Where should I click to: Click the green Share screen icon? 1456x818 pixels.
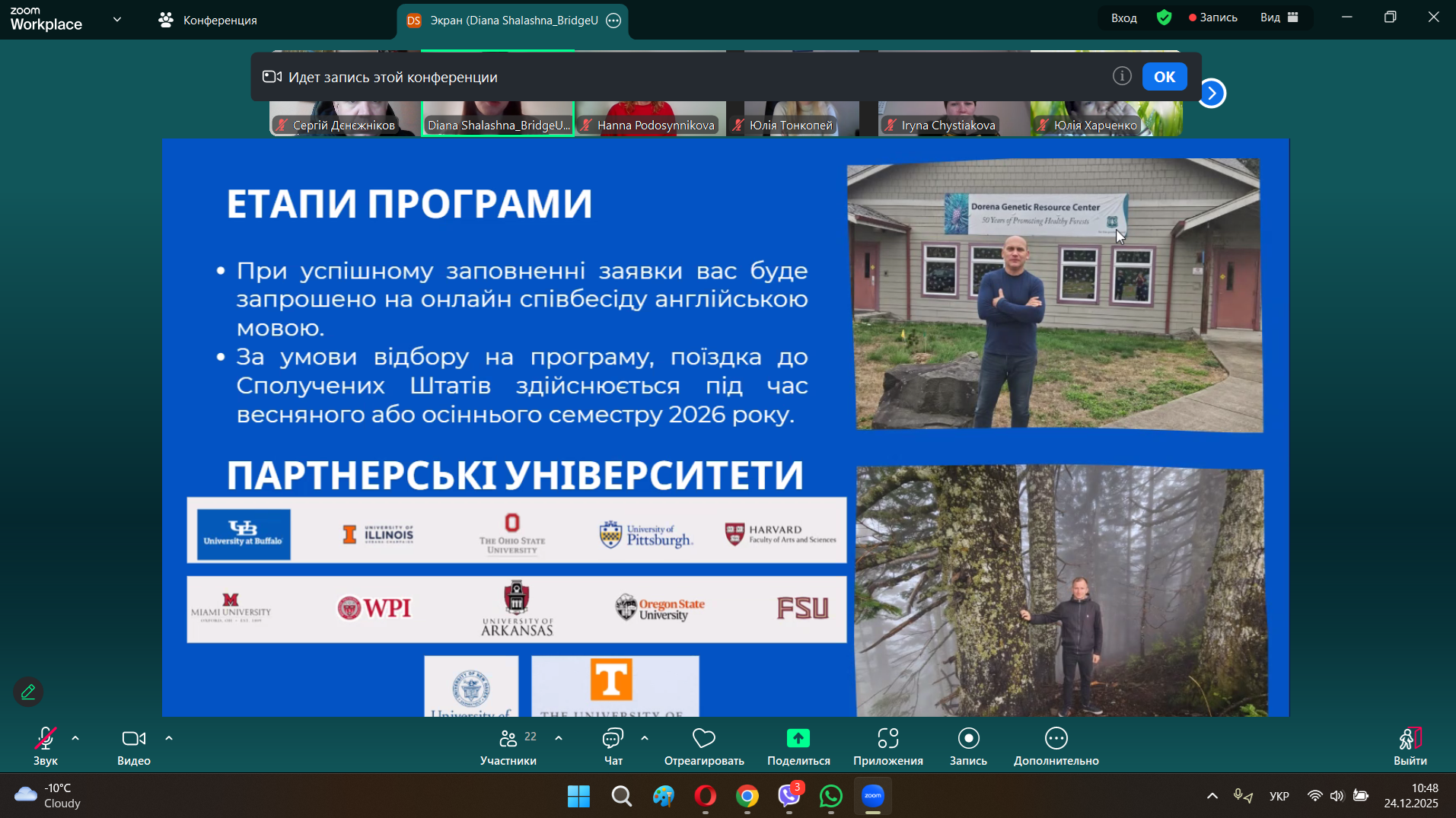pyautogui.click(x=798, y=739)
